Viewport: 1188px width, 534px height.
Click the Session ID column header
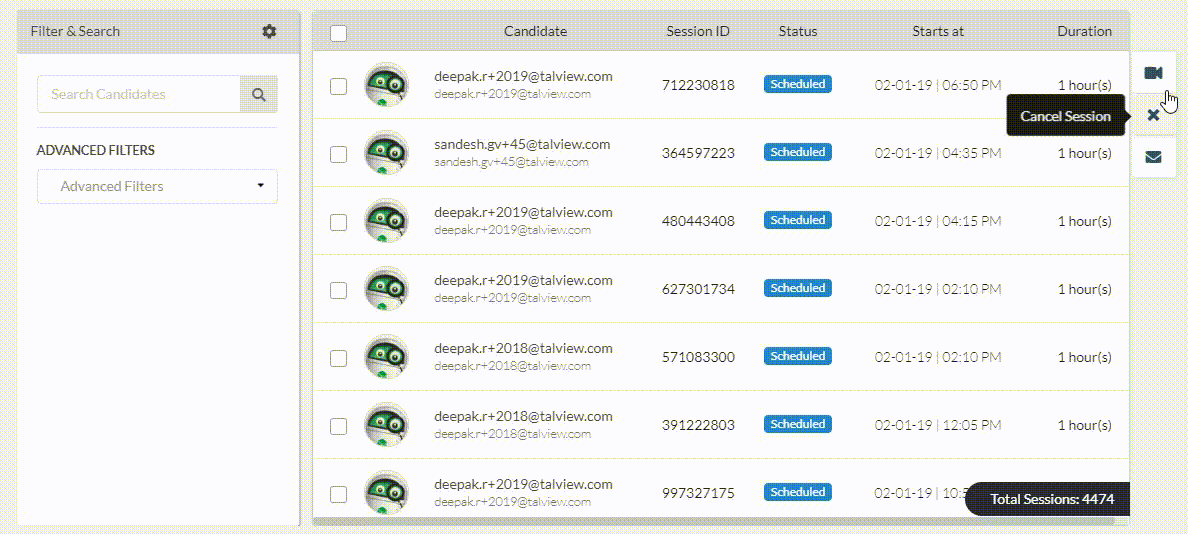pyautogui.click(x=698, y=31)
